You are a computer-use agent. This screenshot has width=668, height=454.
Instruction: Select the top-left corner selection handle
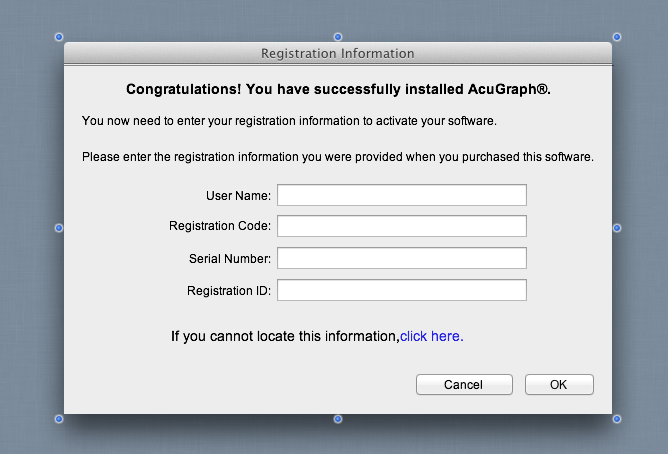click(x=59, y=37)
